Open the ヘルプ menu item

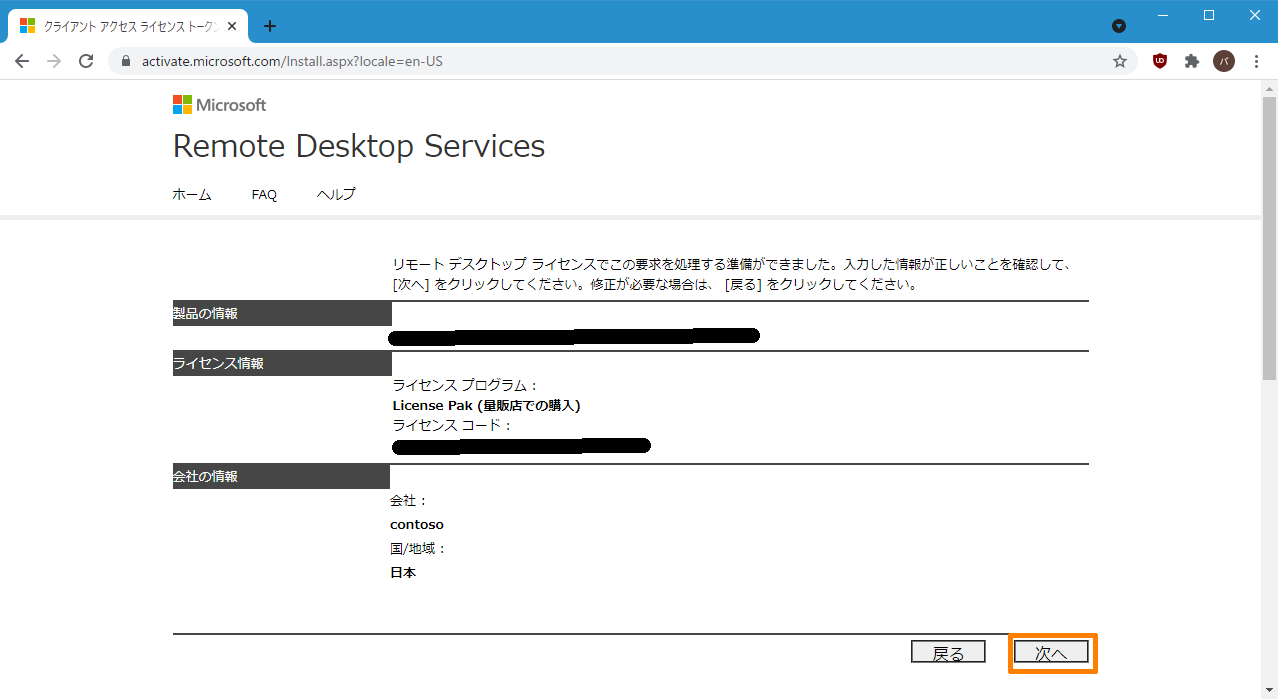coord(336,195)
